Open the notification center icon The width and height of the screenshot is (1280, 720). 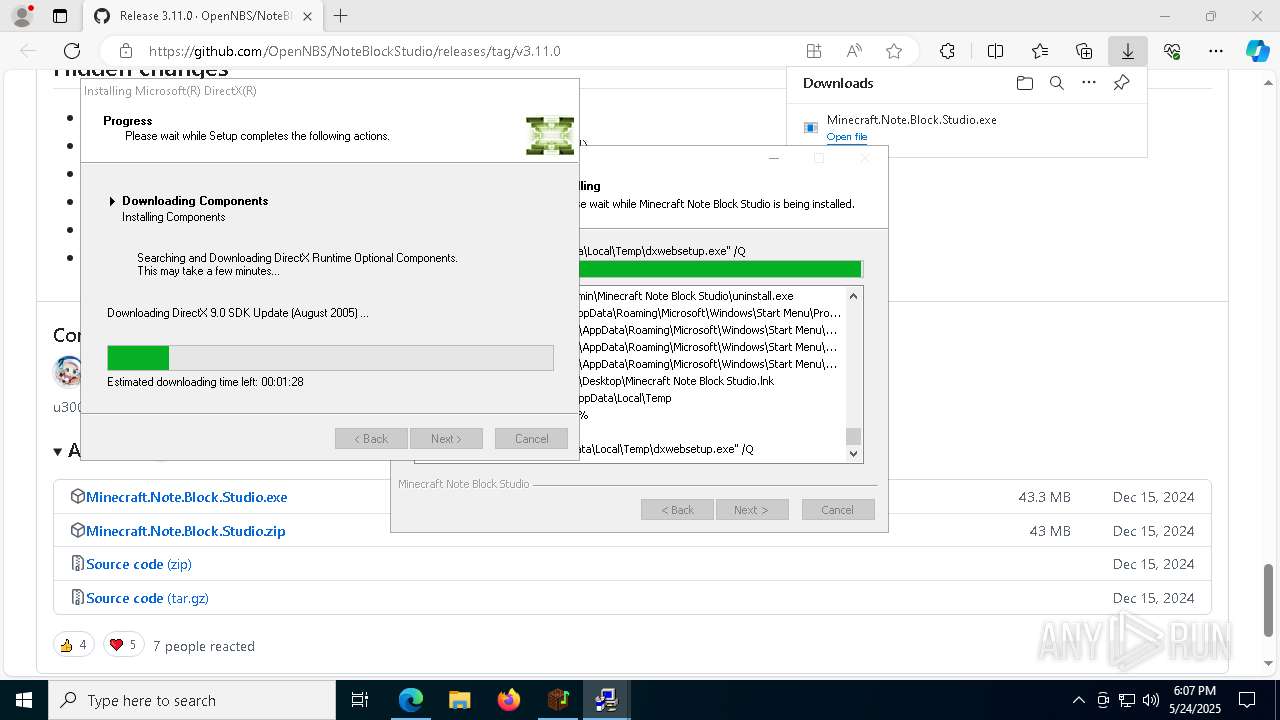tap(1247, 700)
